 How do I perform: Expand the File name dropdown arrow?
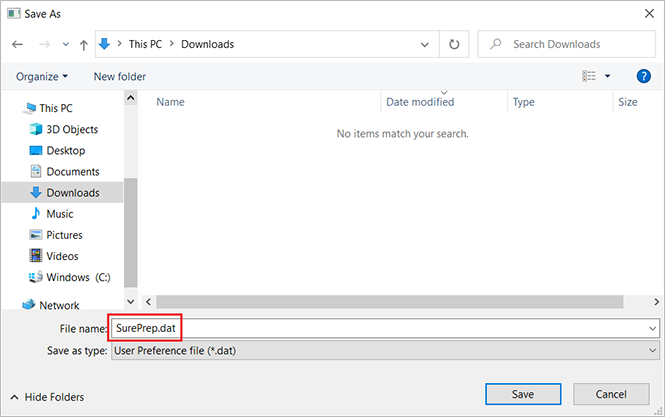point(652,328)
